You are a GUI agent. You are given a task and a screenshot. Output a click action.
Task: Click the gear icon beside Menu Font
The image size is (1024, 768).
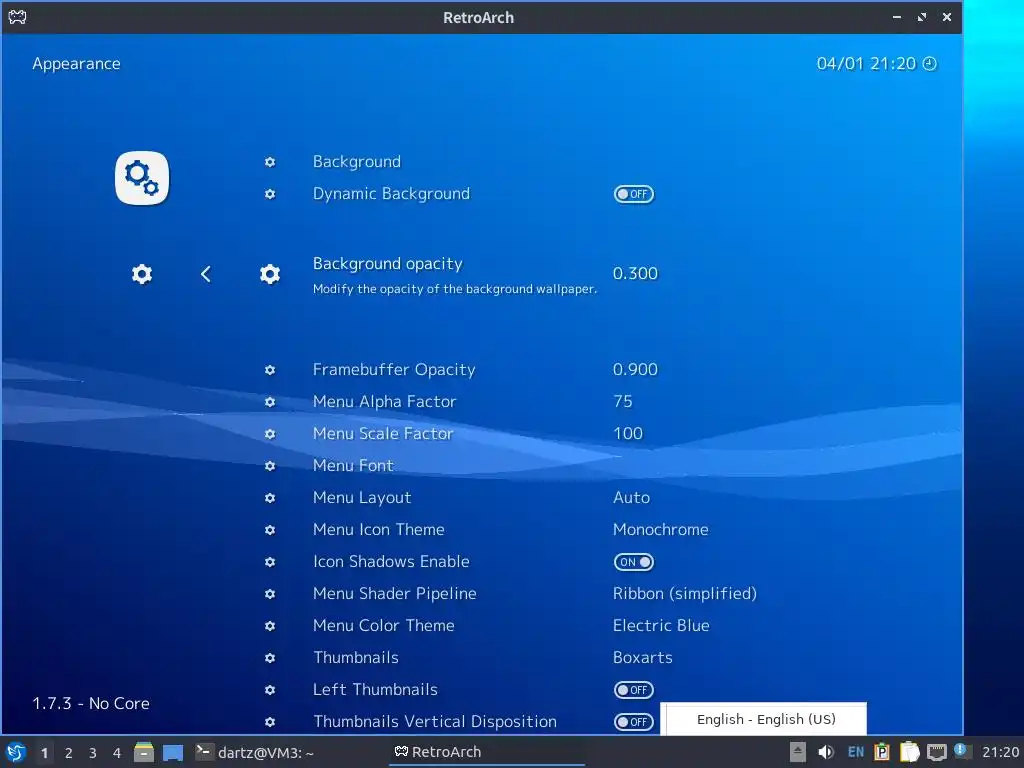pos(270,466)
